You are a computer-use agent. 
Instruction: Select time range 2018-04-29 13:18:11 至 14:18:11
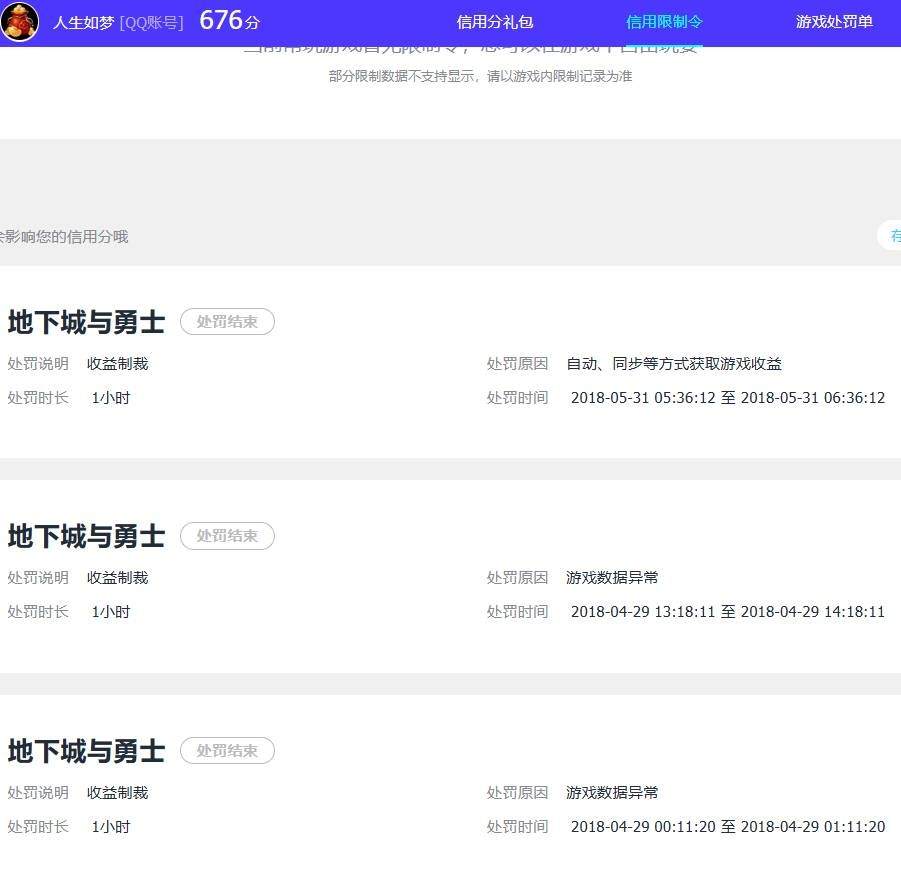(x=728, y=612)
